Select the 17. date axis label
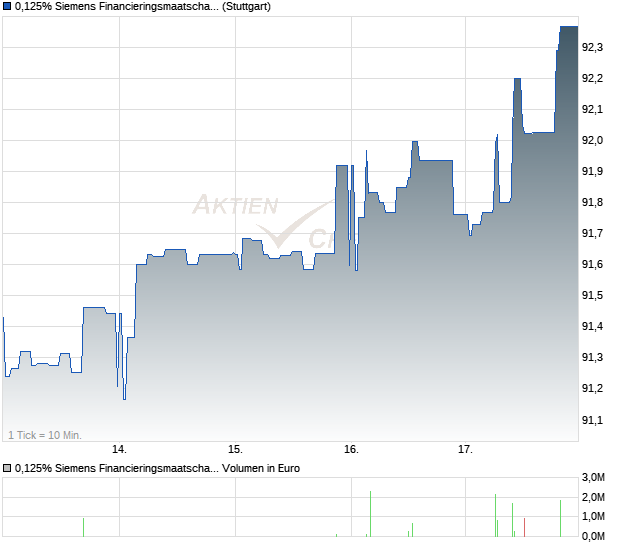The width and height of the screenshot is (620, 546). (465, 450)
